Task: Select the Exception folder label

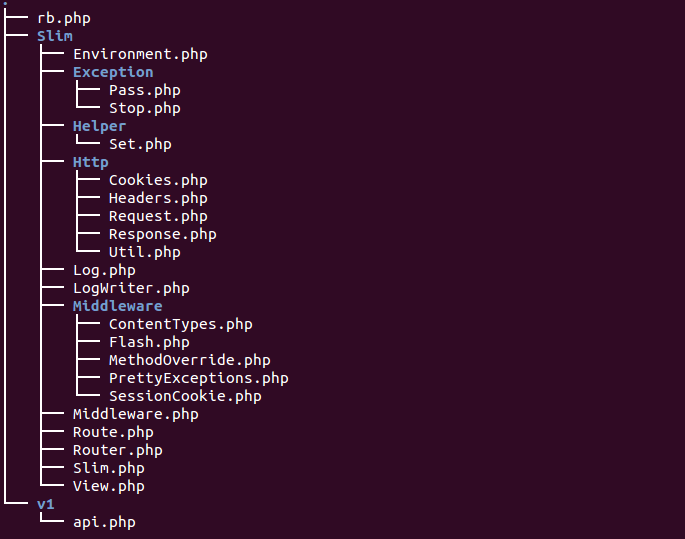Action: tap(113, 72)
